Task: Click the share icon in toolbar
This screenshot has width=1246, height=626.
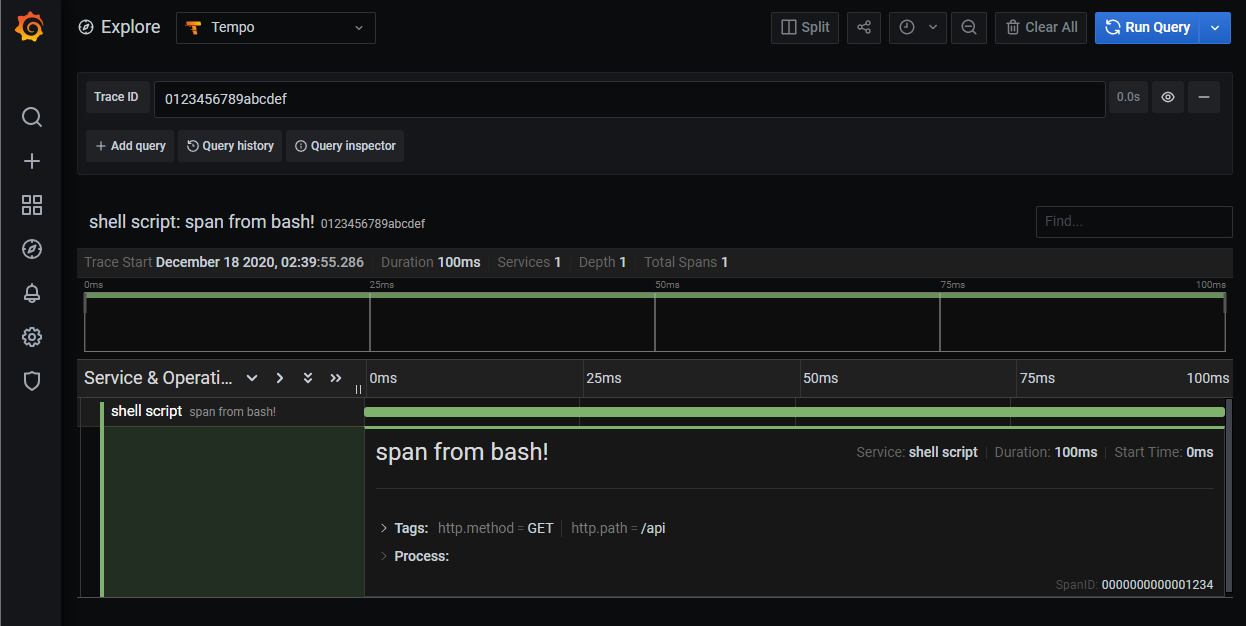Action: (864, 28)
